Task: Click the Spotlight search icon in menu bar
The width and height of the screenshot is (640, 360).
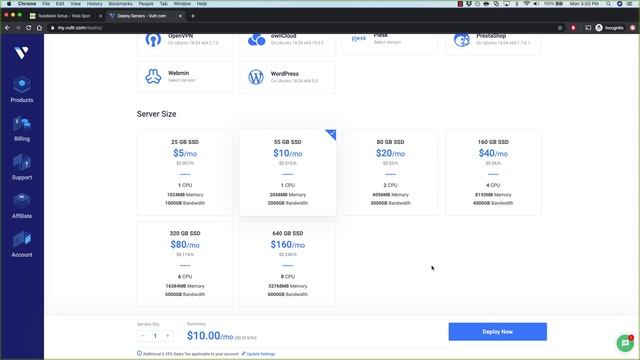Action: tap(608, 4)
